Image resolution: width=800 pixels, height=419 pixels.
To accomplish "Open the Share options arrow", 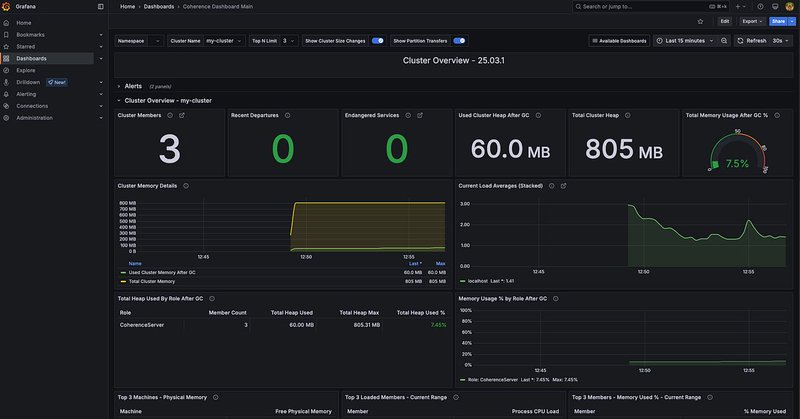I will (x=792, y=21).
